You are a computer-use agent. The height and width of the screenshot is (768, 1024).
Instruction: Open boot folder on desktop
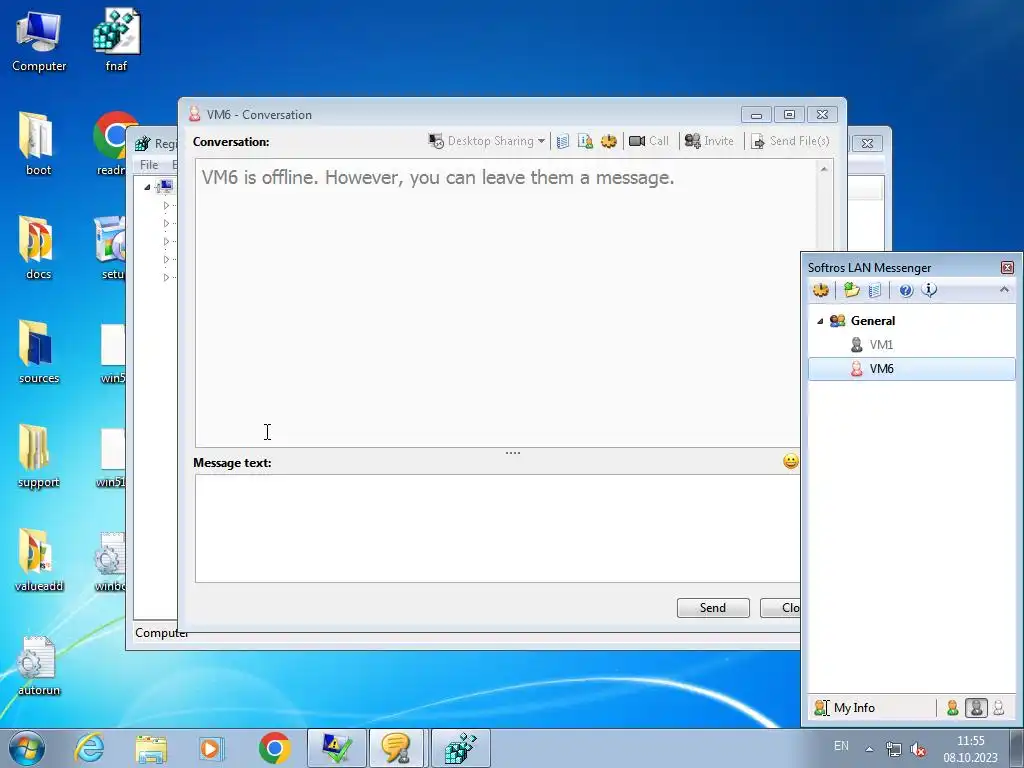point(38,144)
